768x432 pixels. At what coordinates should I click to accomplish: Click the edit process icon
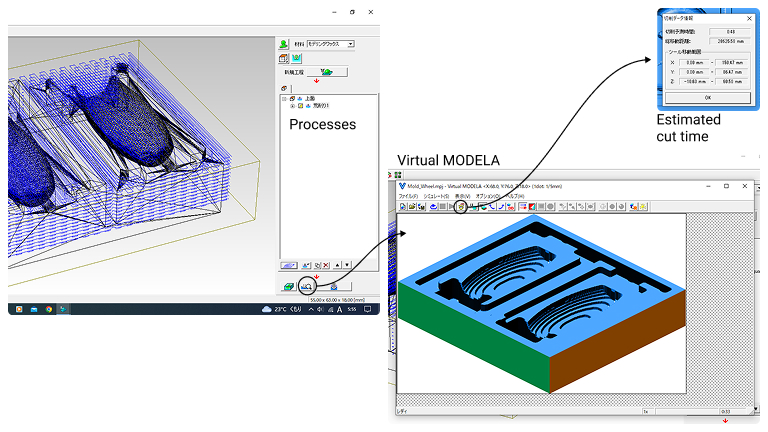[306, 265]
